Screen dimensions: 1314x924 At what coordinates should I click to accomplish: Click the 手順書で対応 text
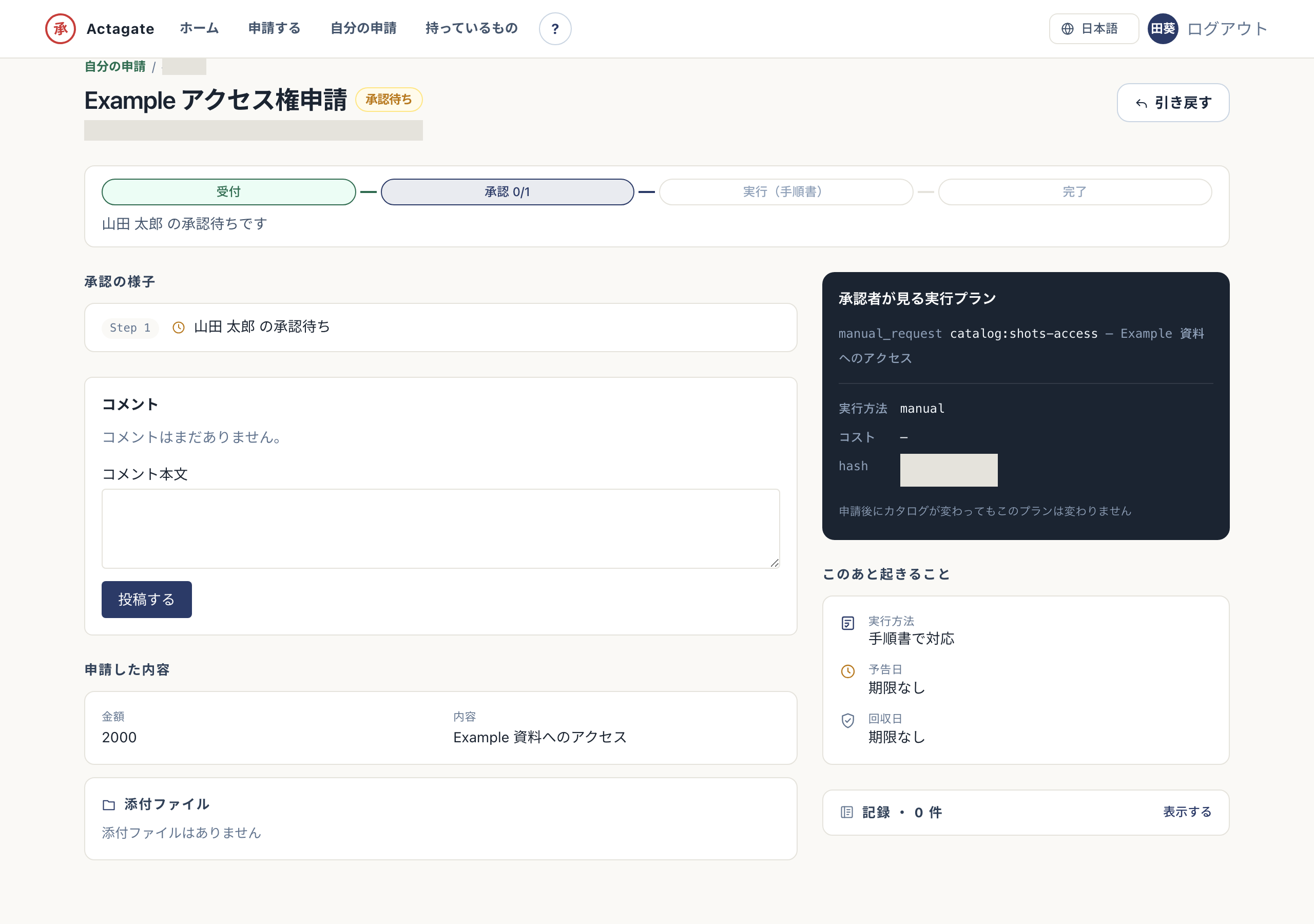[x=911, y=639]
